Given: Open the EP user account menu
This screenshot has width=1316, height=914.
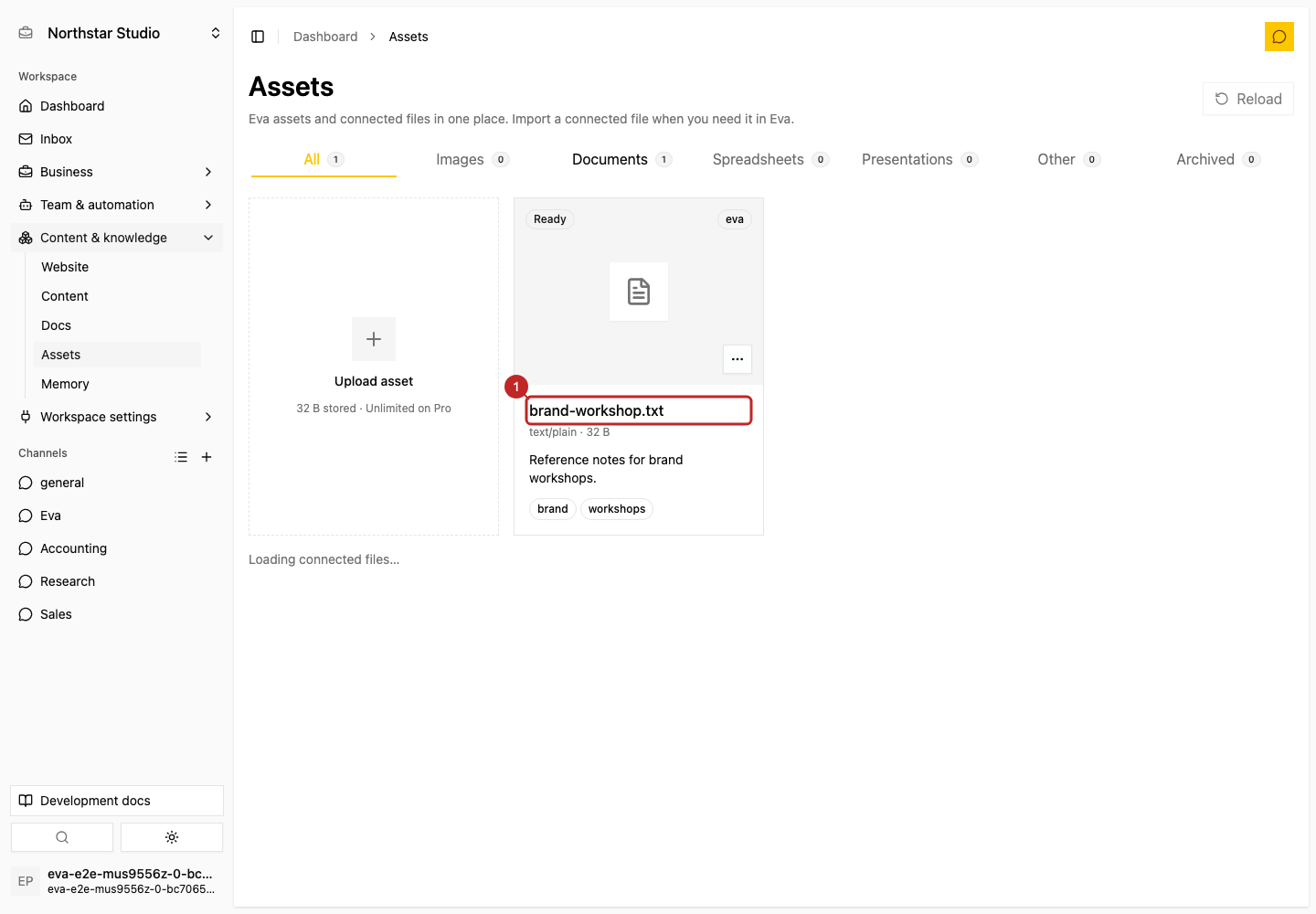Looking at the screenshot, I should [x=117, y=881].
